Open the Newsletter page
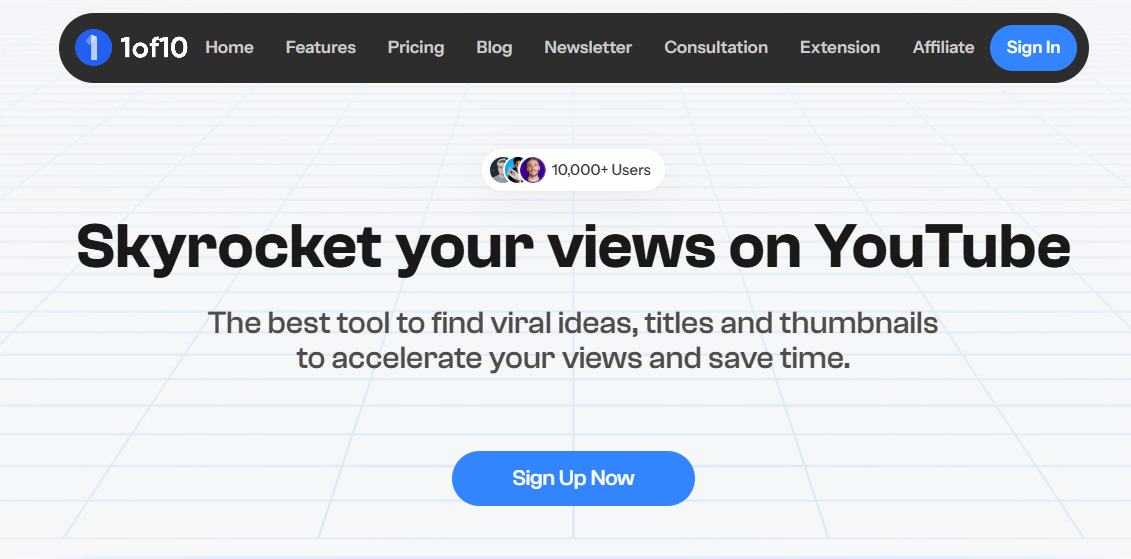This screenshot has width=1131, height=559. tap(588, 47)
